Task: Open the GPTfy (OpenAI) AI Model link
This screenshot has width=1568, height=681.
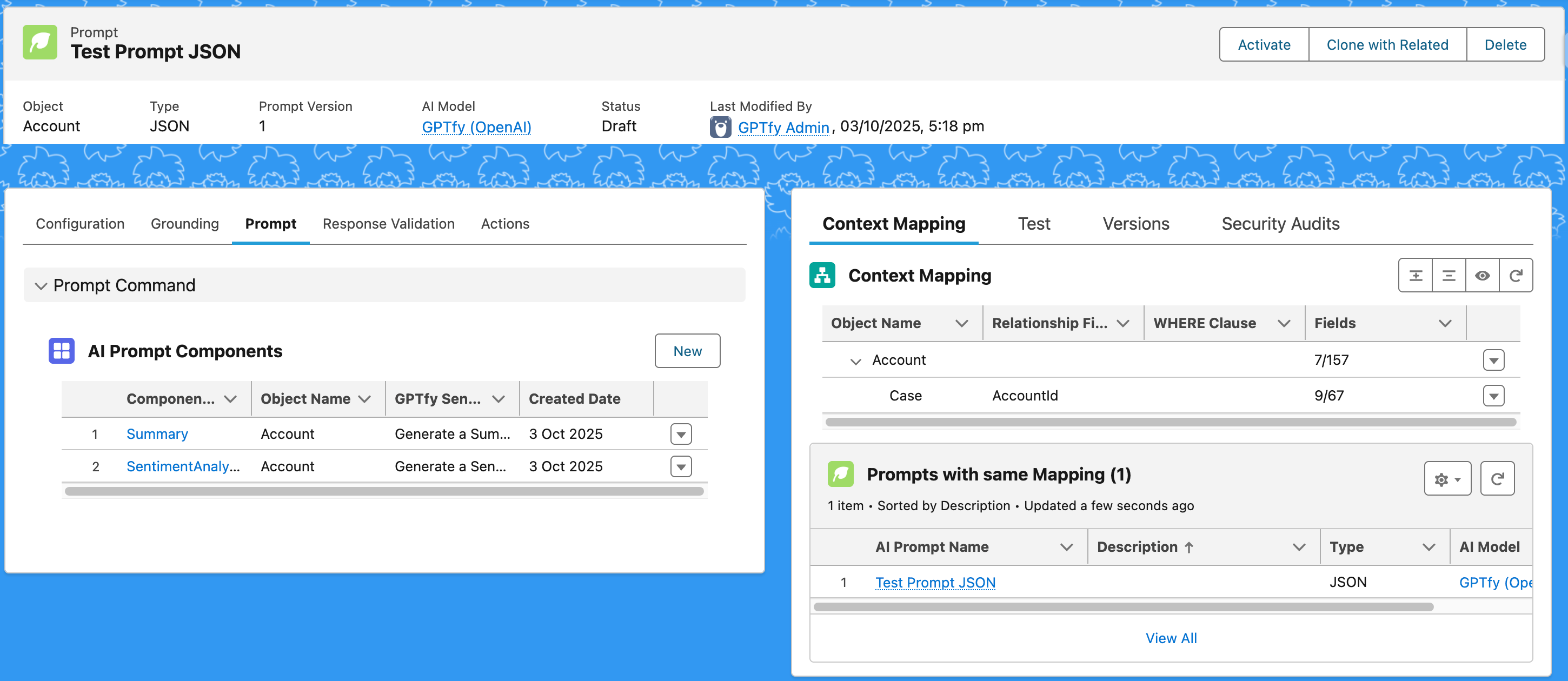Action: (476, 127)
